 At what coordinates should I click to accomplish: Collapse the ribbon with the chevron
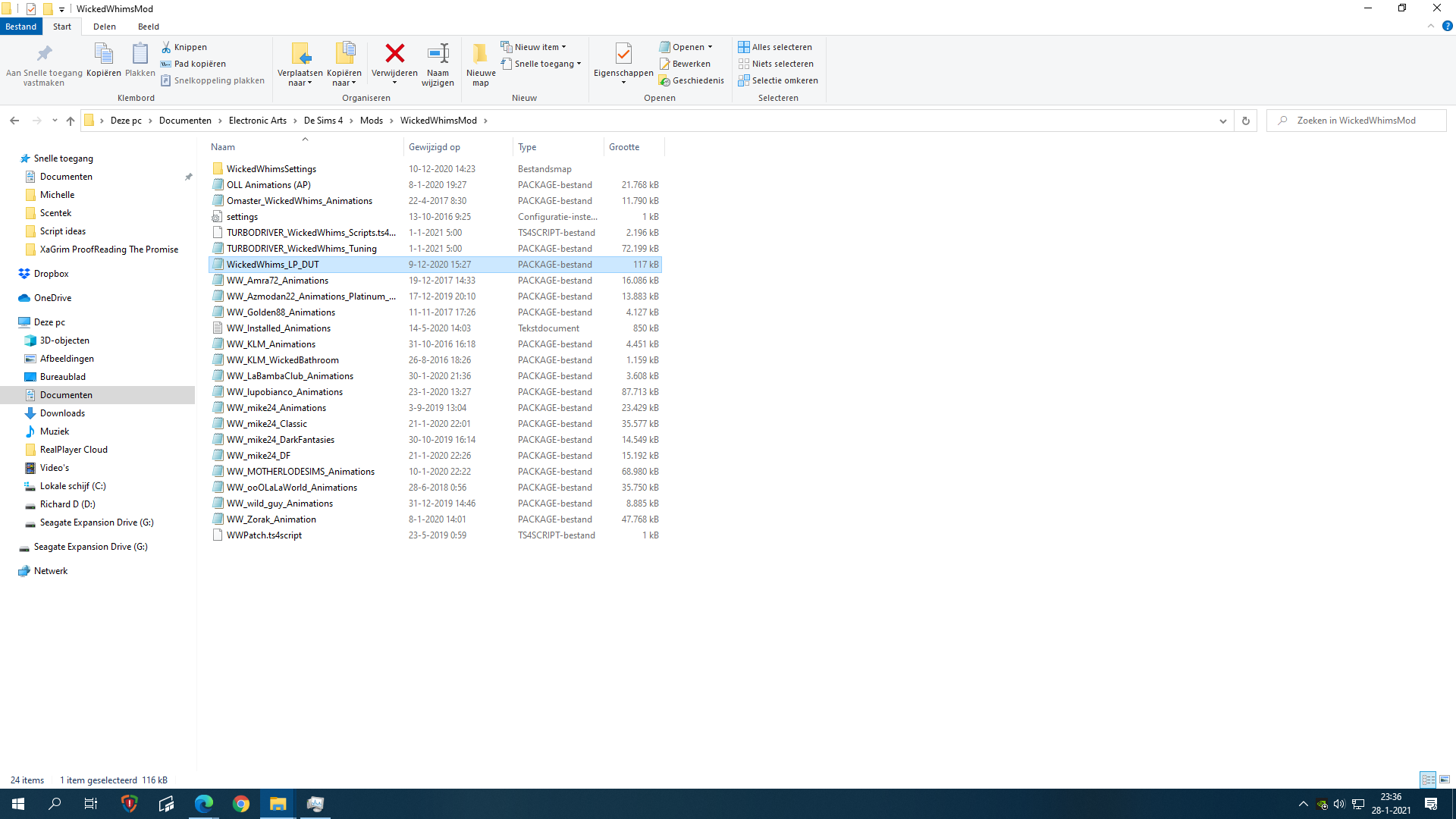pos(1431,27)
